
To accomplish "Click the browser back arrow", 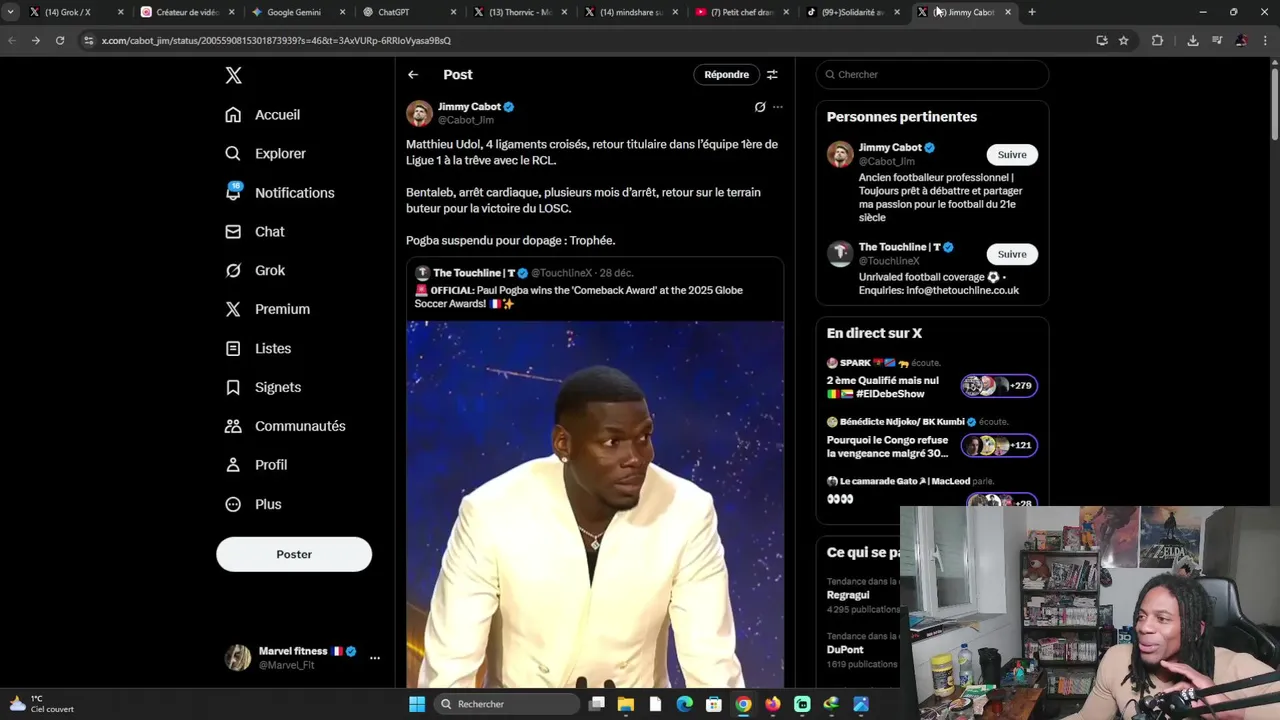I will (12, 41).
